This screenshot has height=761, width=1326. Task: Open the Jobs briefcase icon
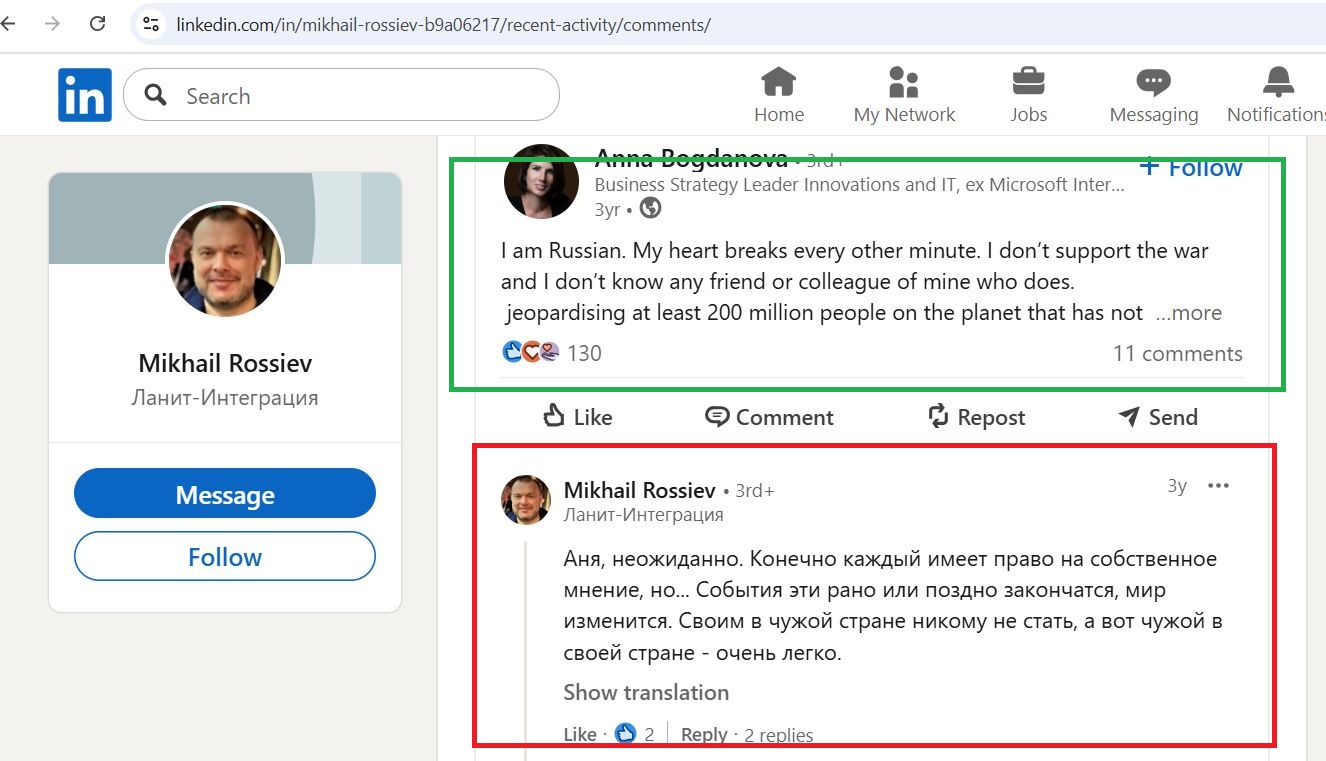pos(1028,81)
